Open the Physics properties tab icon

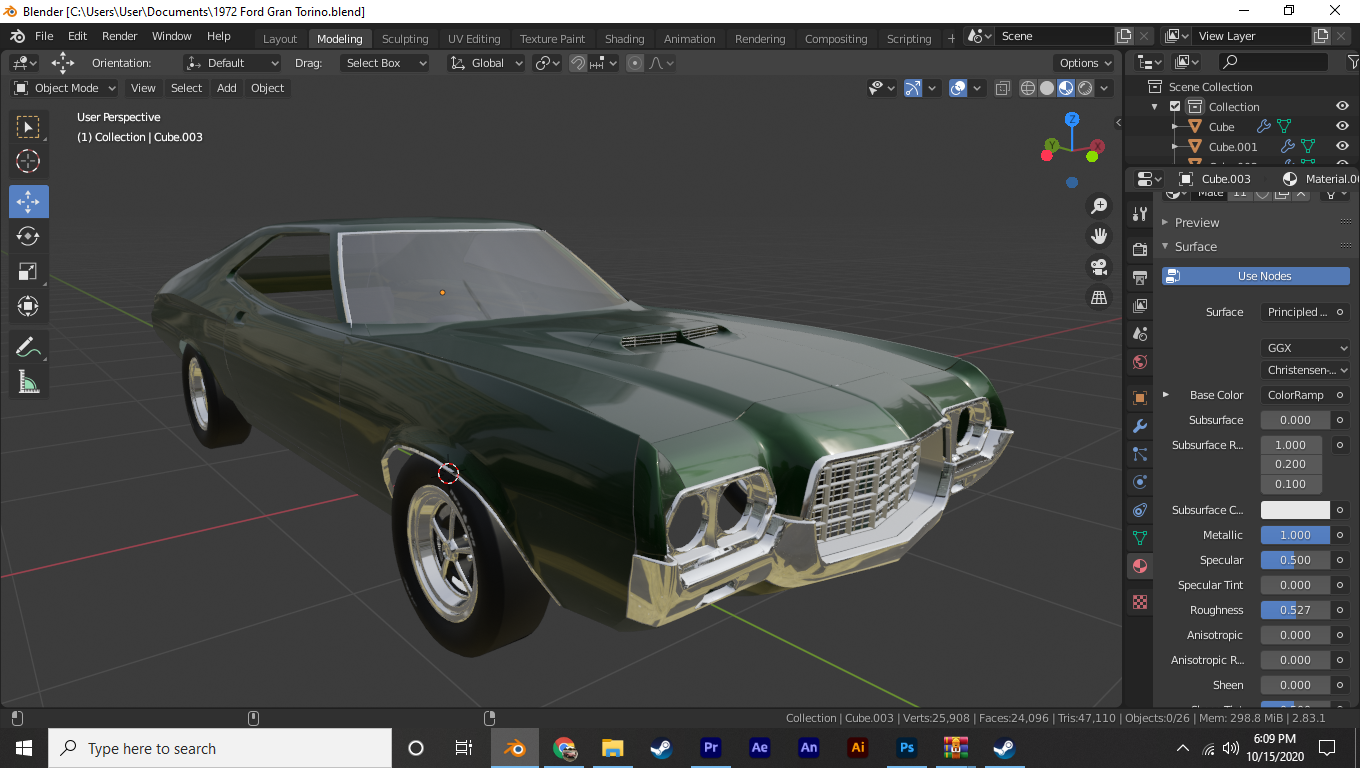pos(1139,482)
